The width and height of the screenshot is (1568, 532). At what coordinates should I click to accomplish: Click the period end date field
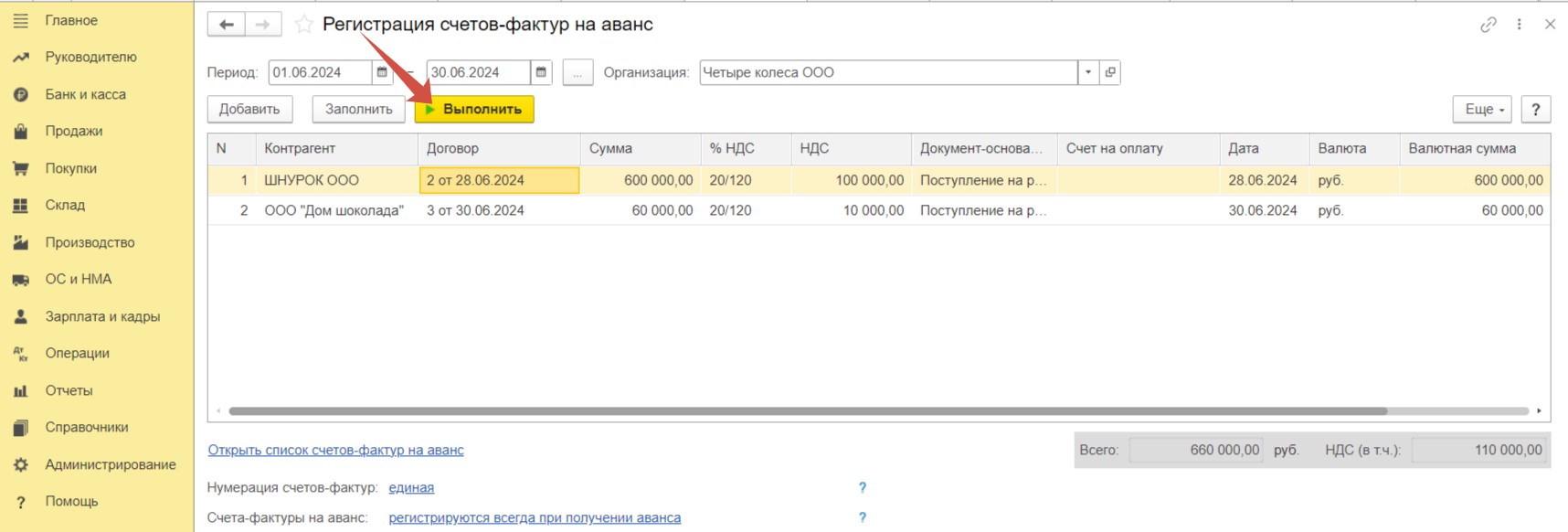point(478,72)
